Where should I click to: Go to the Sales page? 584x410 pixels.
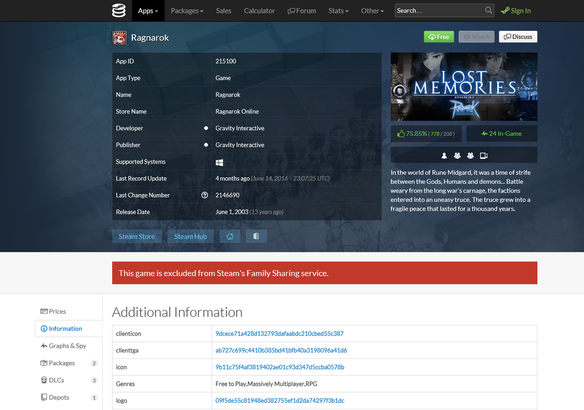tap(223, 11)
